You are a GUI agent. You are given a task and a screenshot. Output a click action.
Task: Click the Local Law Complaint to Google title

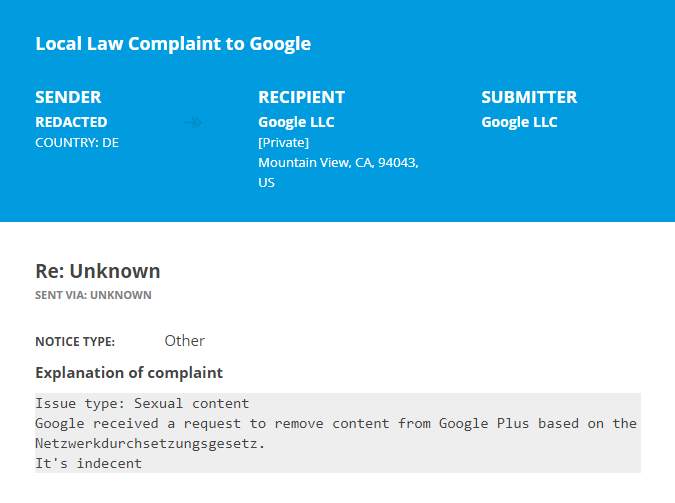point(173,44)
